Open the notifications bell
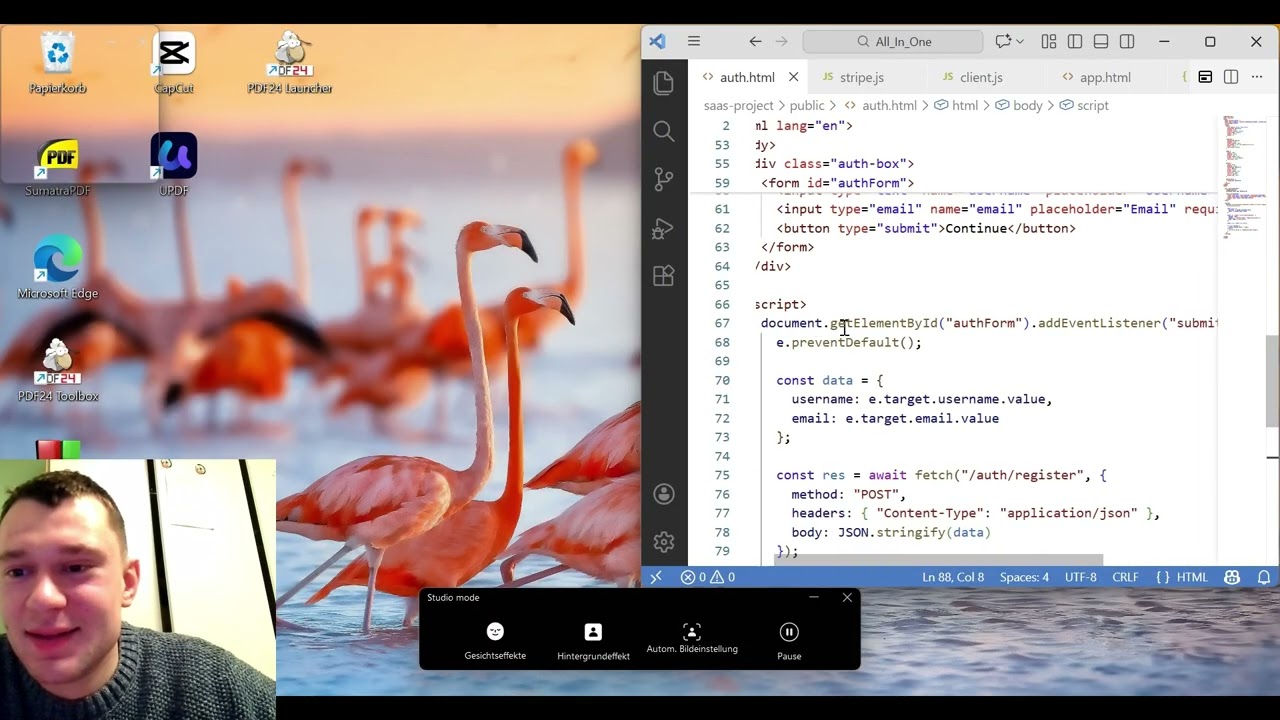1280x720 pixels. tap(1264, 577)
